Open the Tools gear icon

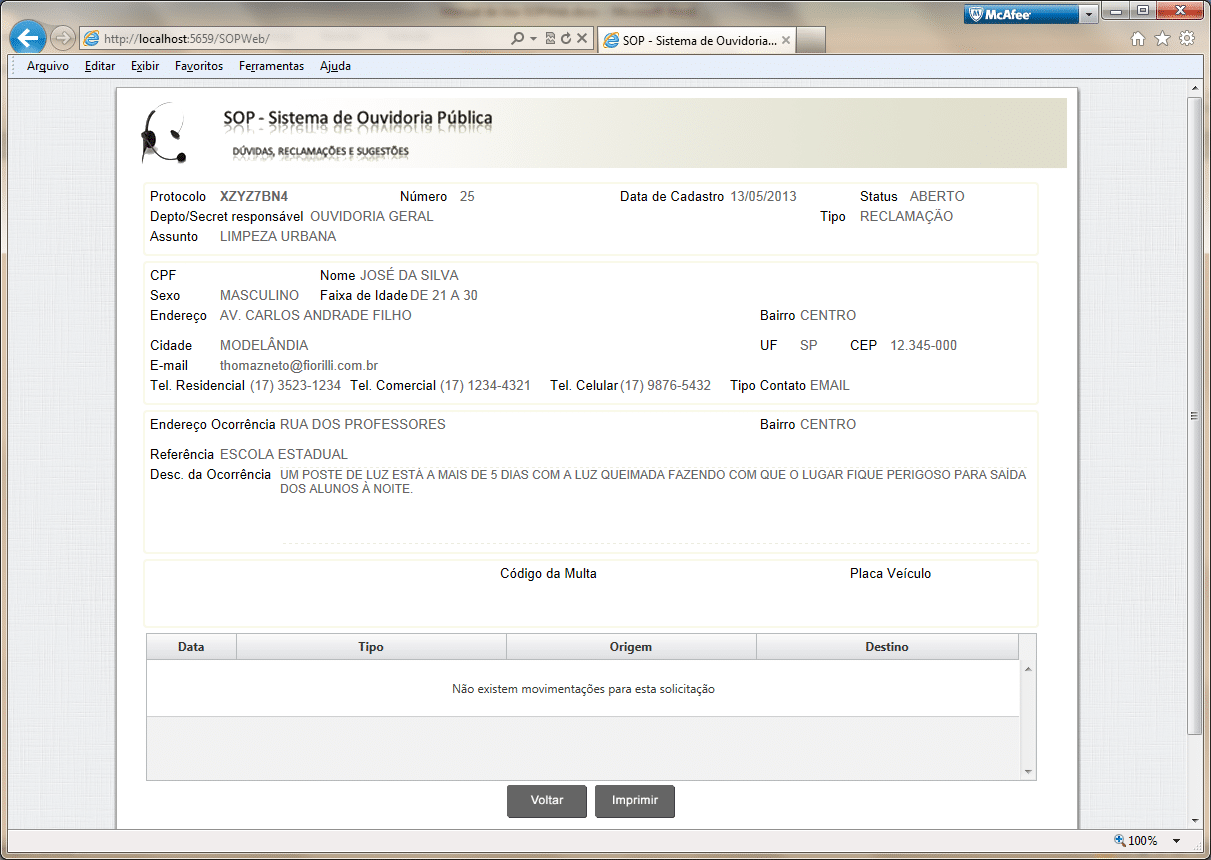(1187, 39)
